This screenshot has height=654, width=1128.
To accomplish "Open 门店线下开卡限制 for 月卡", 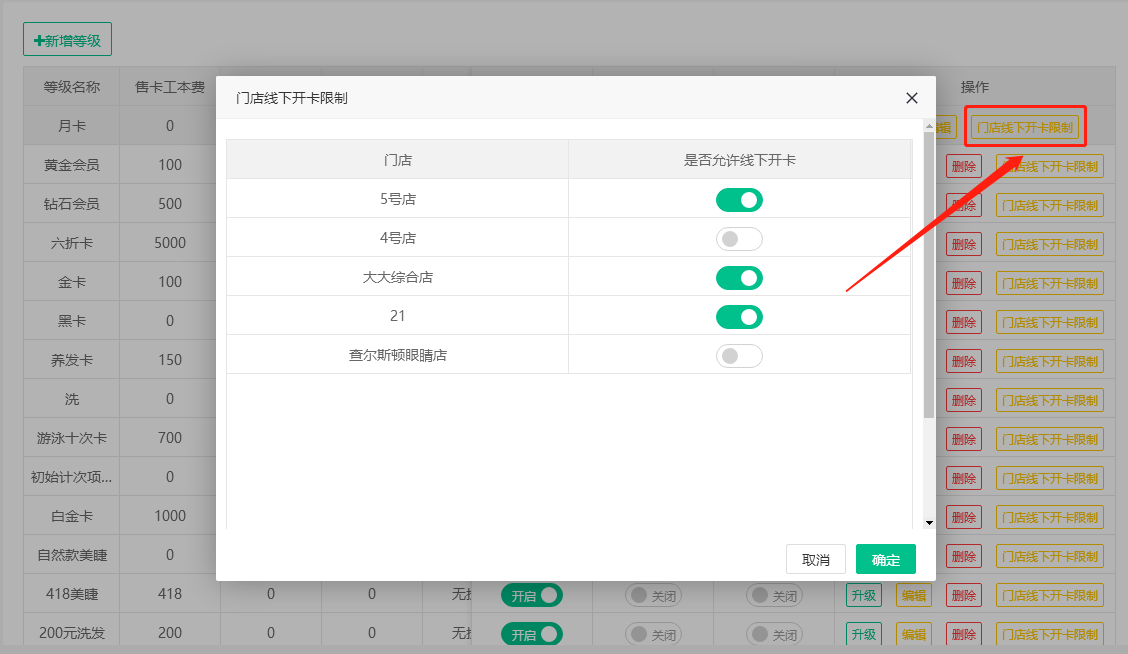I will click(1024, 128).
